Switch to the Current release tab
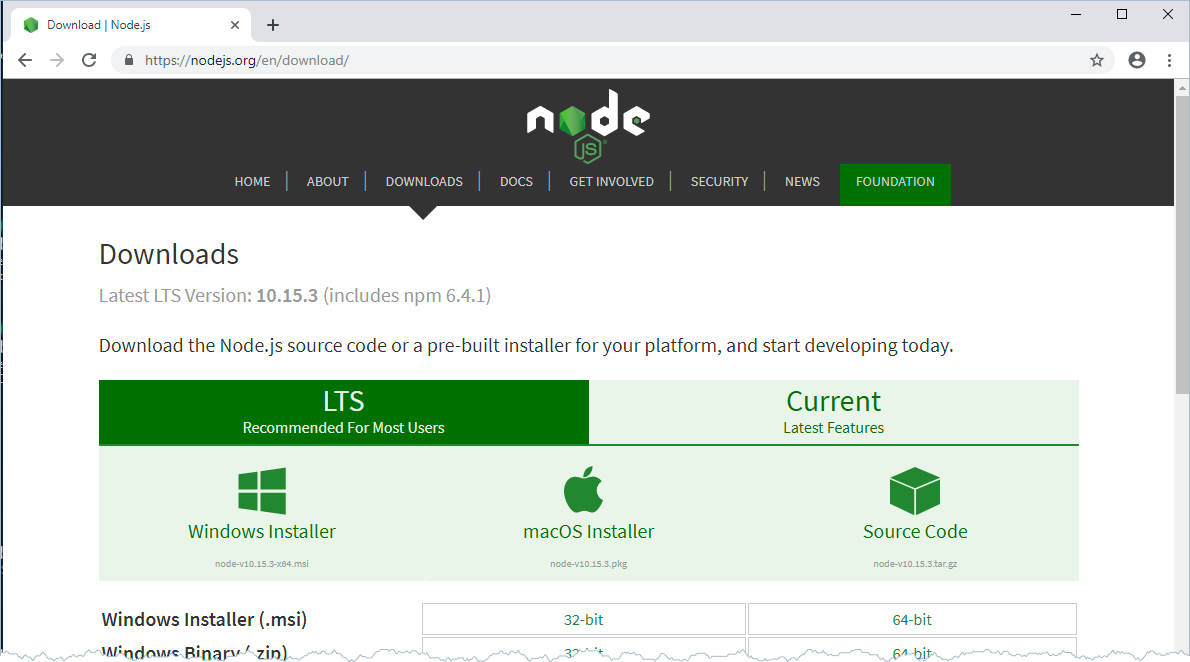 pyautogui.click(x=833, y=412)
